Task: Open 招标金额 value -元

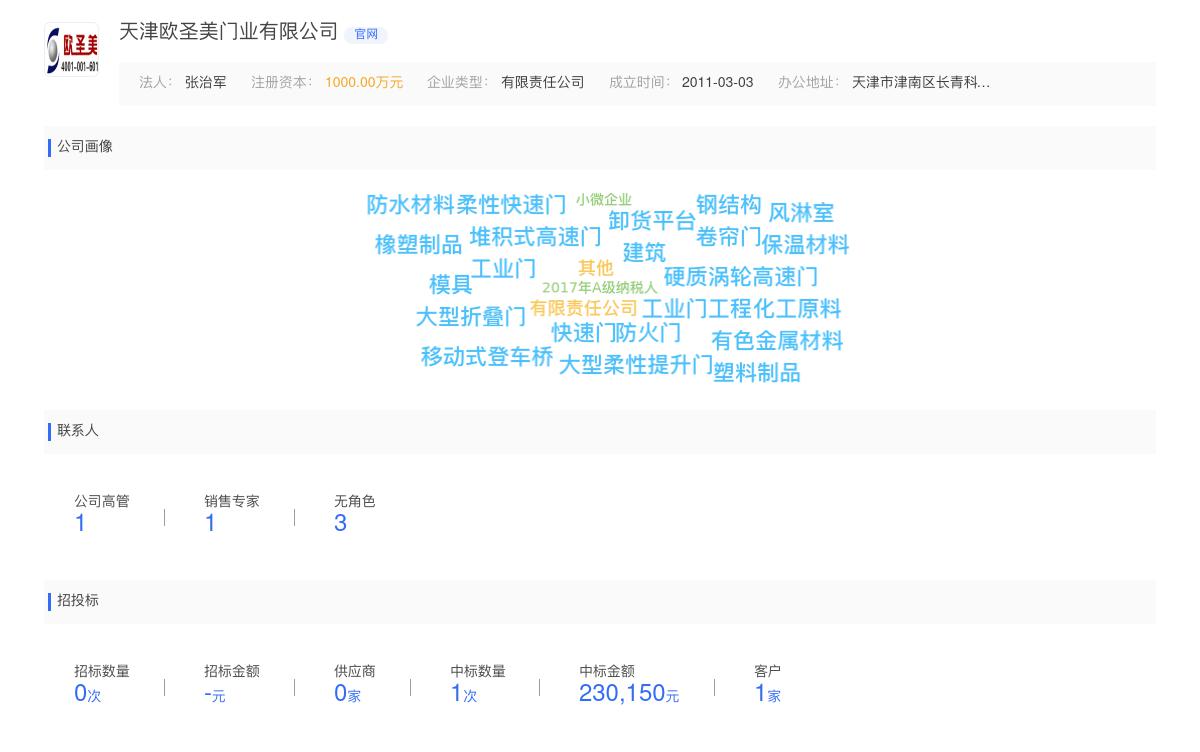Action: coord(215,694)
